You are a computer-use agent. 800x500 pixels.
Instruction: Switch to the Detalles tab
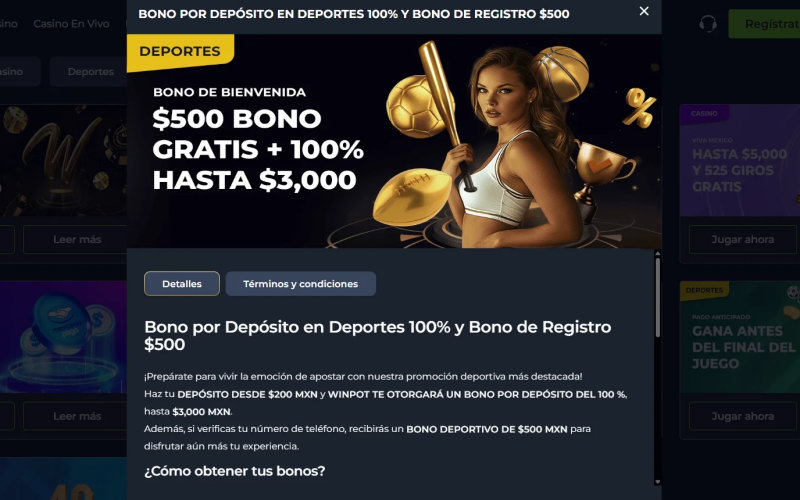tap(182, 284)
